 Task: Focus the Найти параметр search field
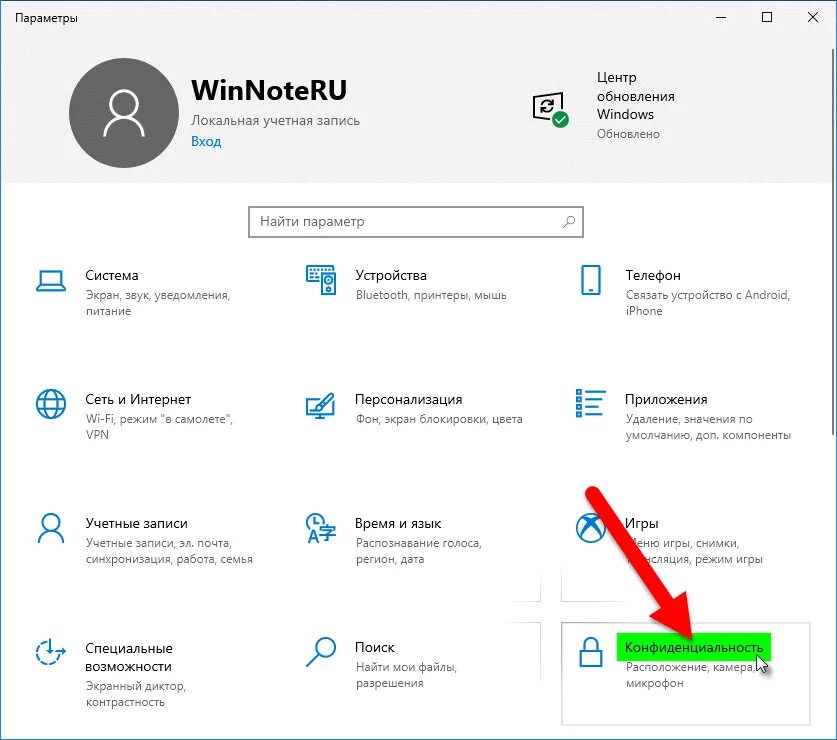pos(416,222)
